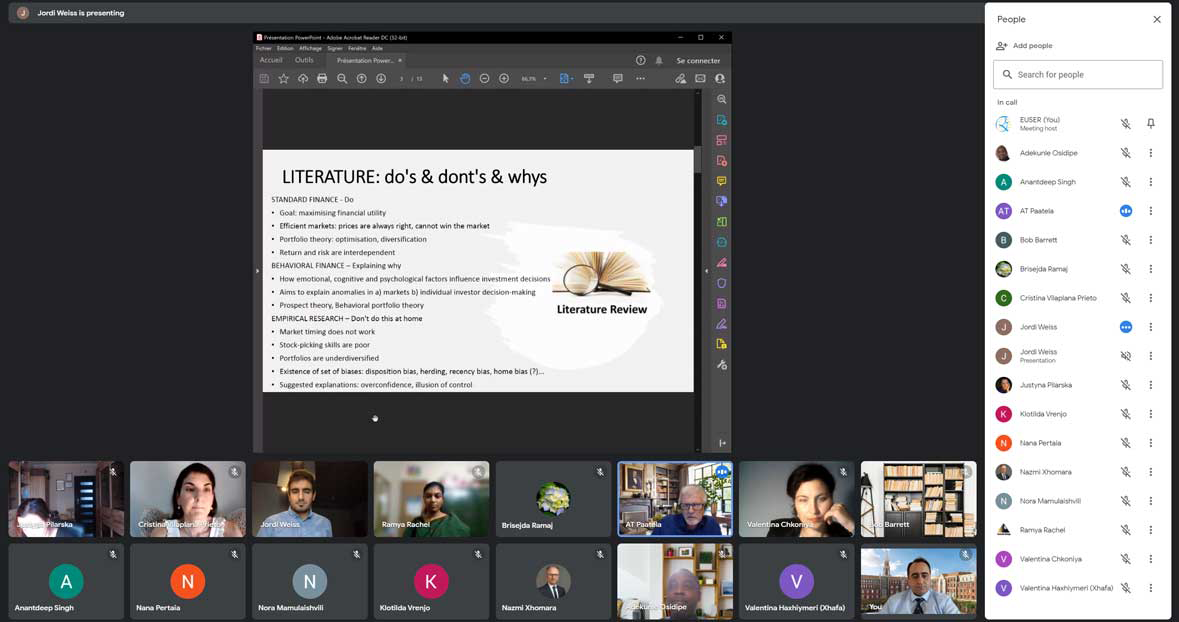
Task: Go to next page with down arrow
Action: pyautogui.click(x=381, y=78)
